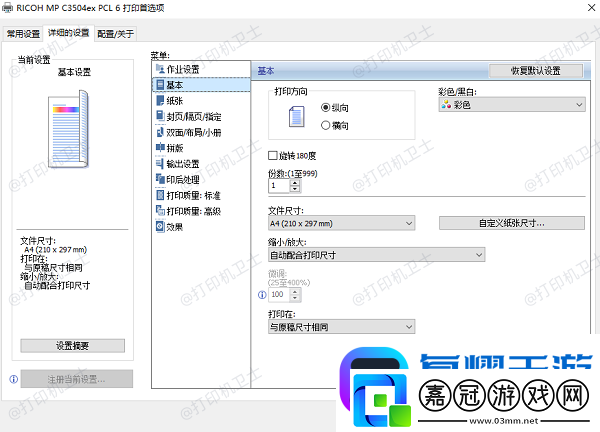The width and height of the screenshot is (600, 432).
Task: Click the 打印质量: 标准 icon
Action: [x=160, y=195]
